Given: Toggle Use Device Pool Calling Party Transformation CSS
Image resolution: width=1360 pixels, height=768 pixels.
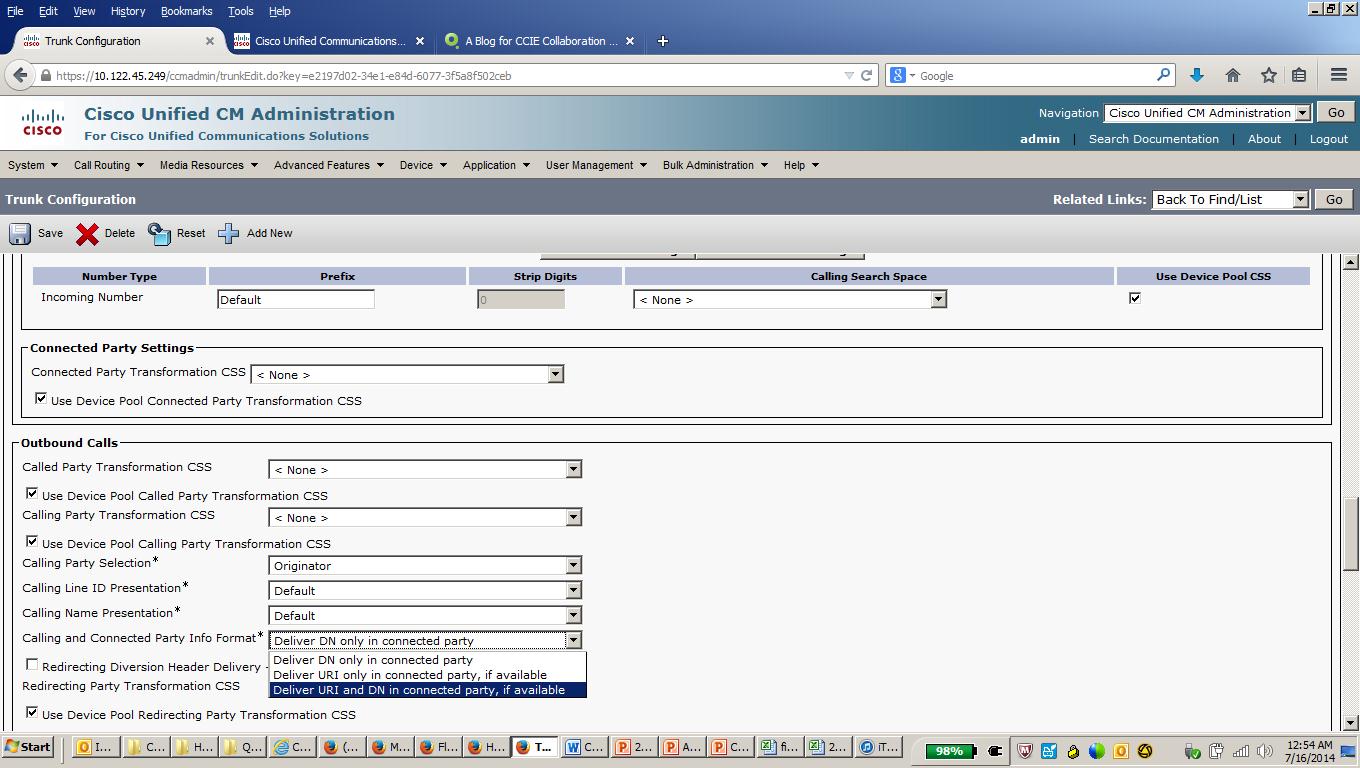Looking at the screenshot, I should coord(32,541).
